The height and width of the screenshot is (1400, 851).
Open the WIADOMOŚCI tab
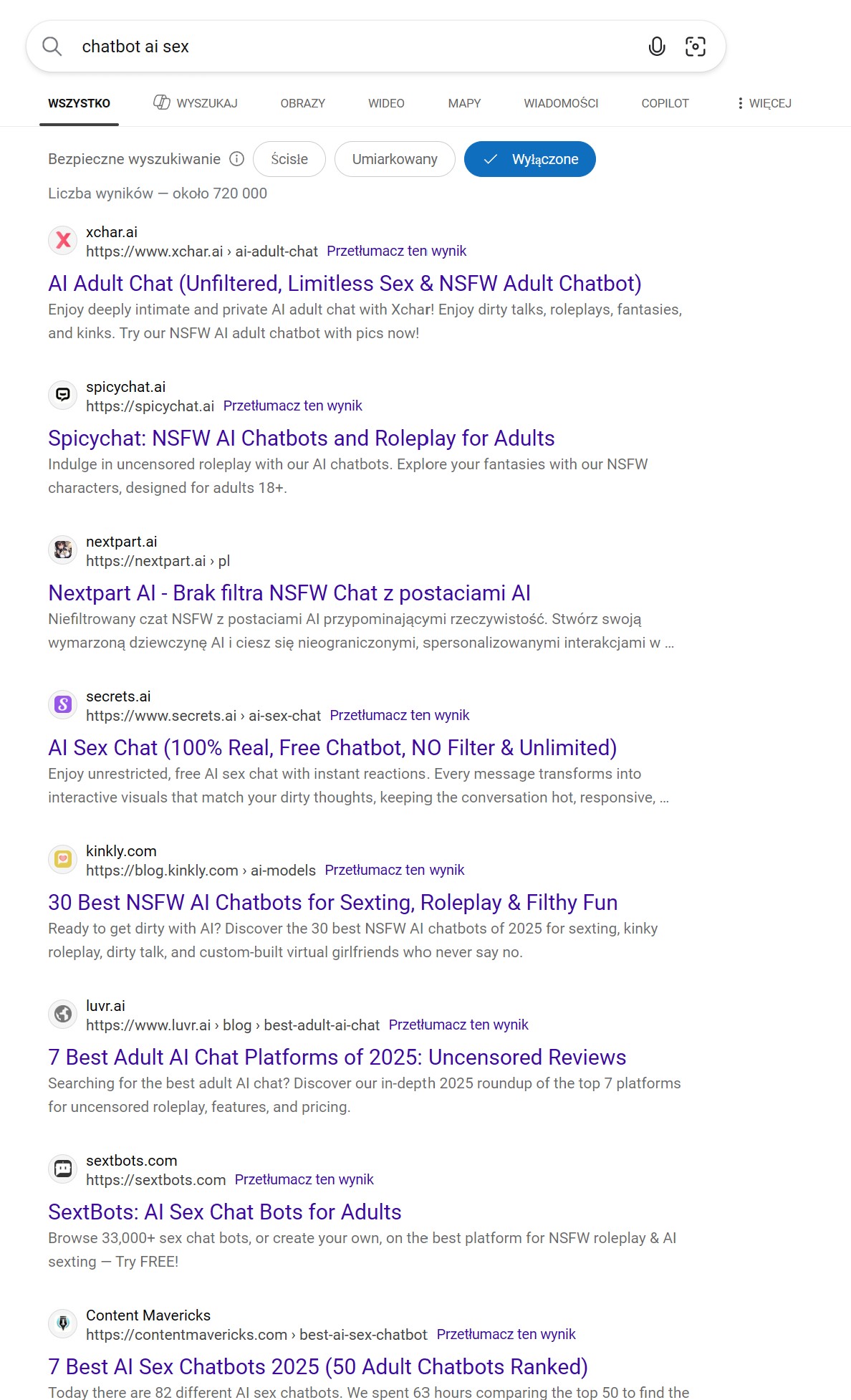pos(561,103)
